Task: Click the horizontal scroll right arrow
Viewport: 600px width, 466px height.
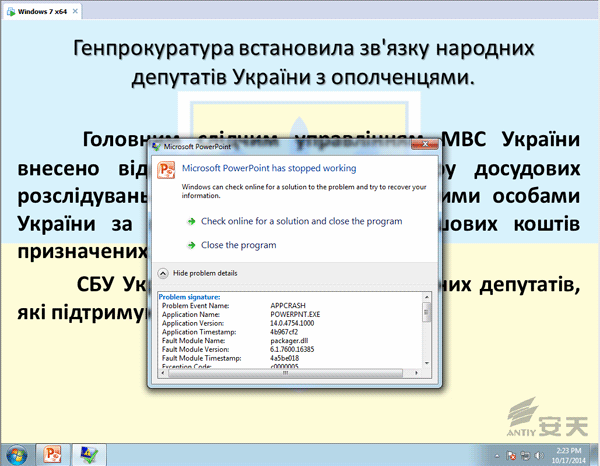Action: click(x=416, y=373)
